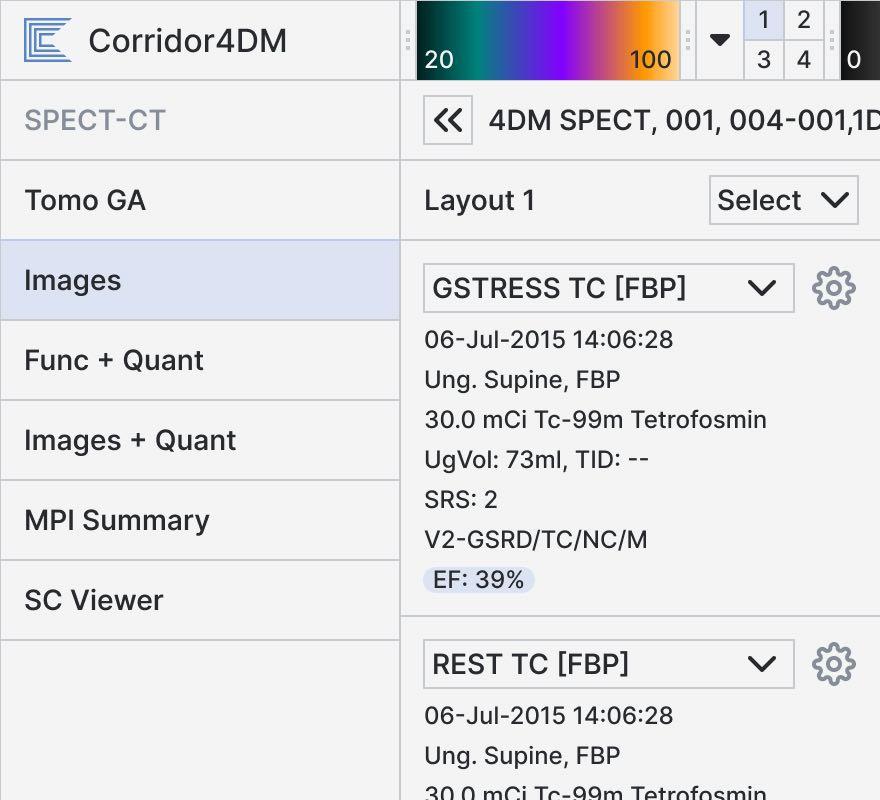Switch to quadrant 4 in the number grid
Screen dimensions: 880x800
803,60
